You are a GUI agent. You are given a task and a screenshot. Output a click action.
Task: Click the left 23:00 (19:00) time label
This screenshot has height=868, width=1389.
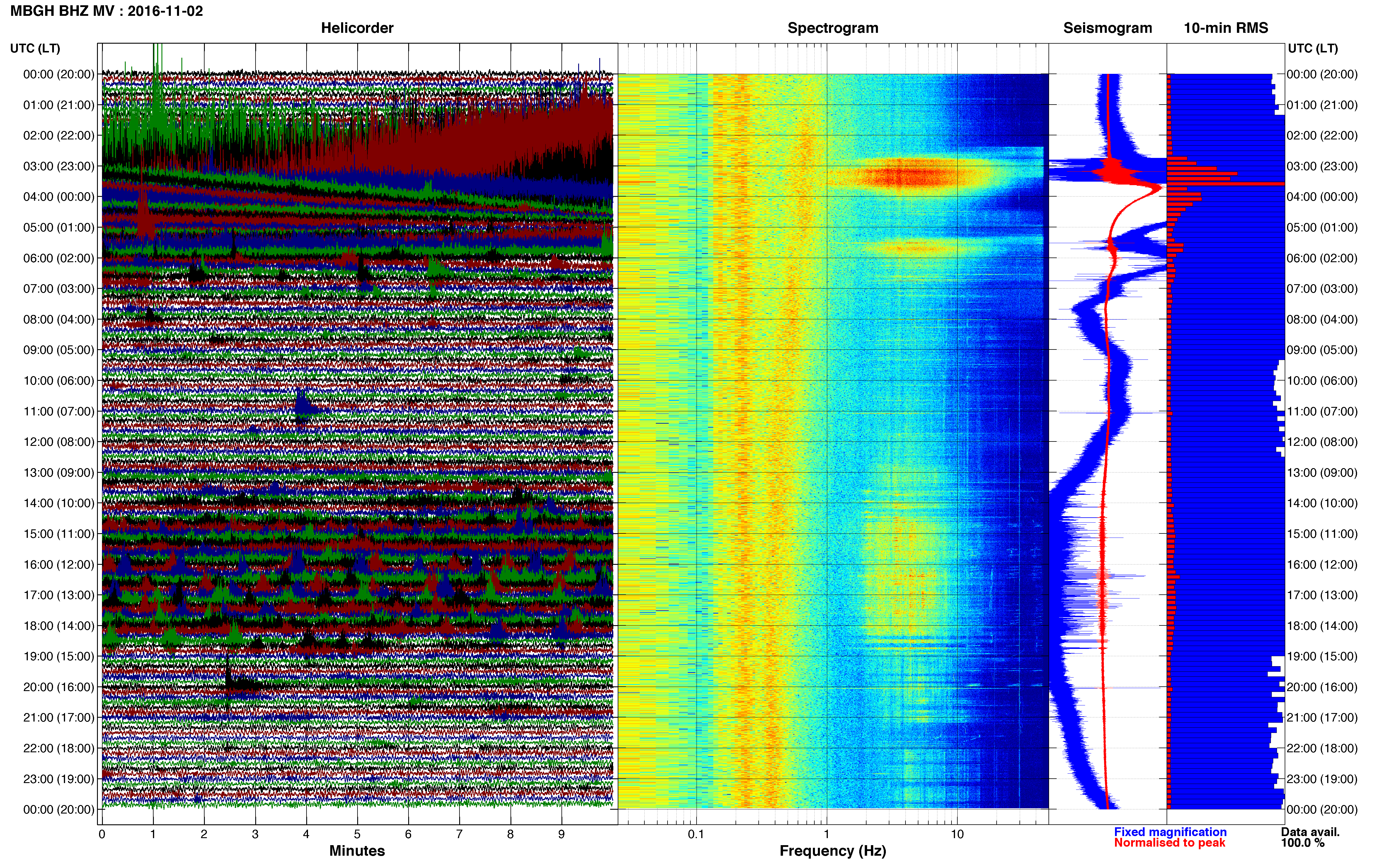59,779
